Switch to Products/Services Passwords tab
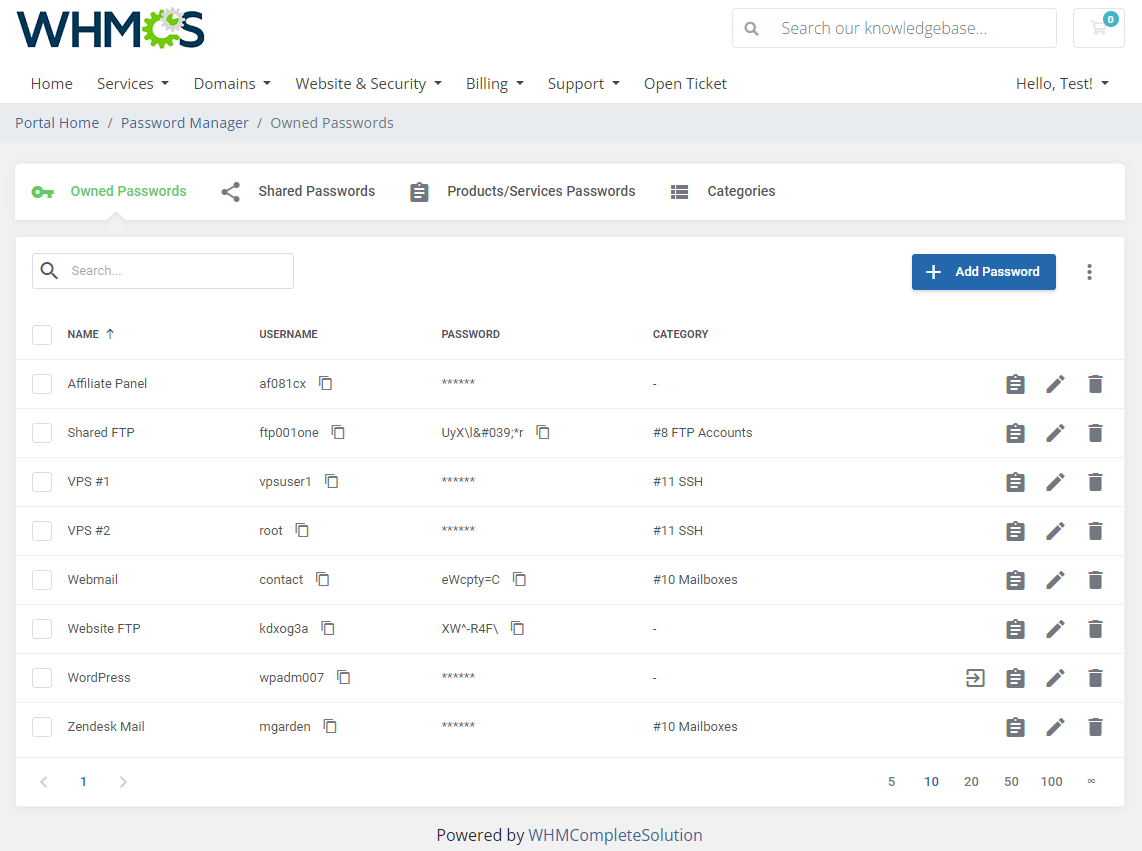Image resolution: width=1142 pixels, height=851 pixels. 522,191
